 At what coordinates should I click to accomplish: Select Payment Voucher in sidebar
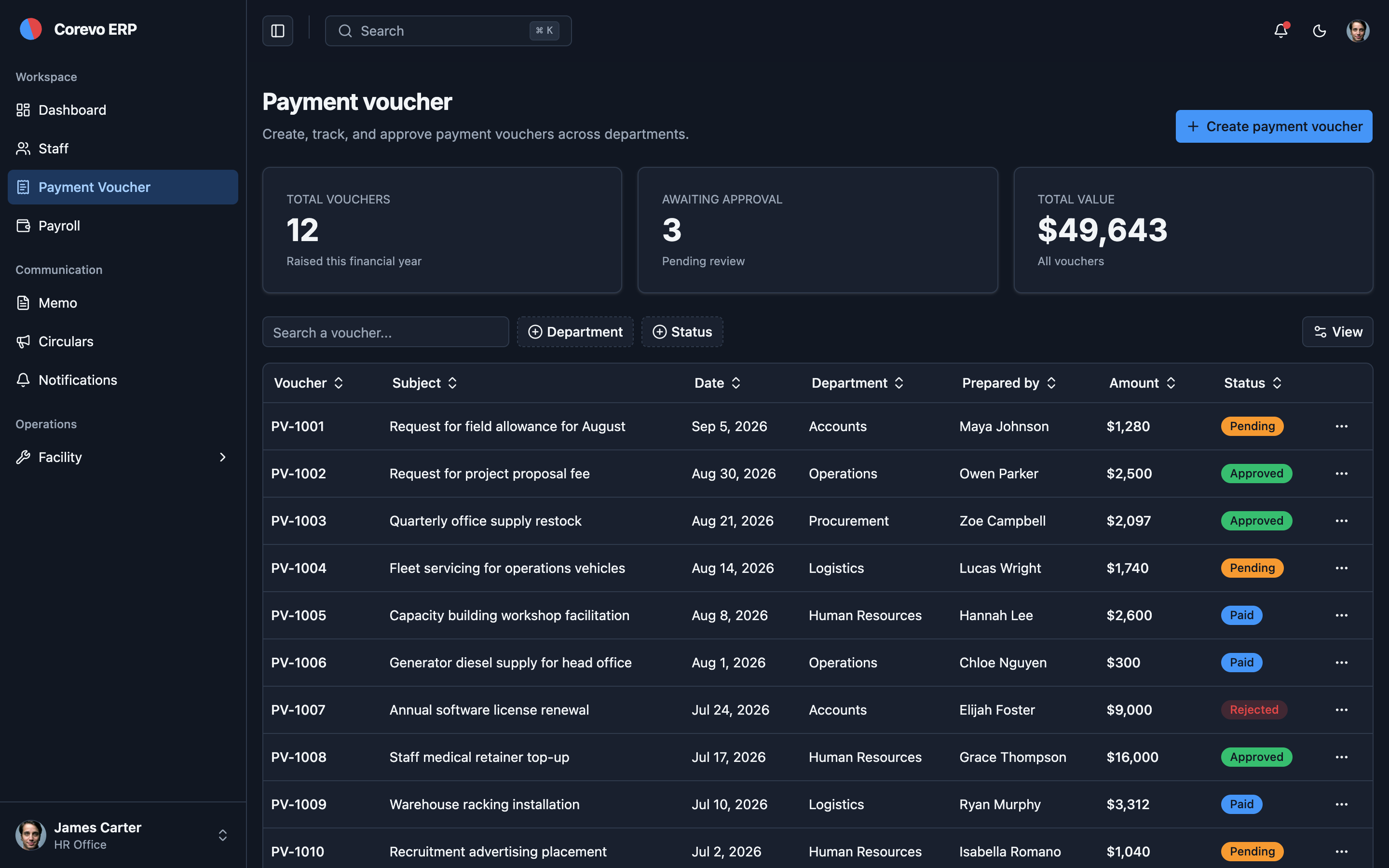click(x=123, y=187)
